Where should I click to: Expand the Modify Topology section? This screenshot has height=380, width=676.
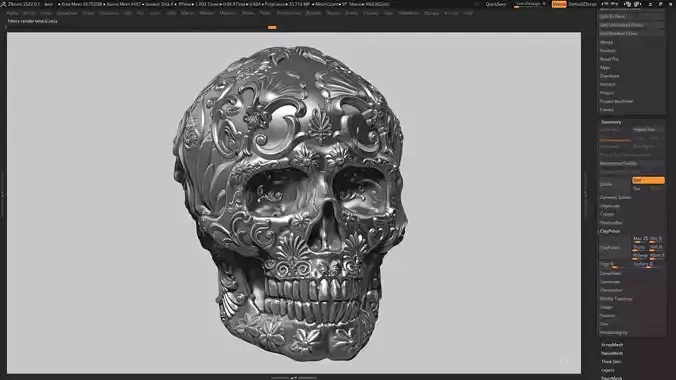click(x=616, y=299)
